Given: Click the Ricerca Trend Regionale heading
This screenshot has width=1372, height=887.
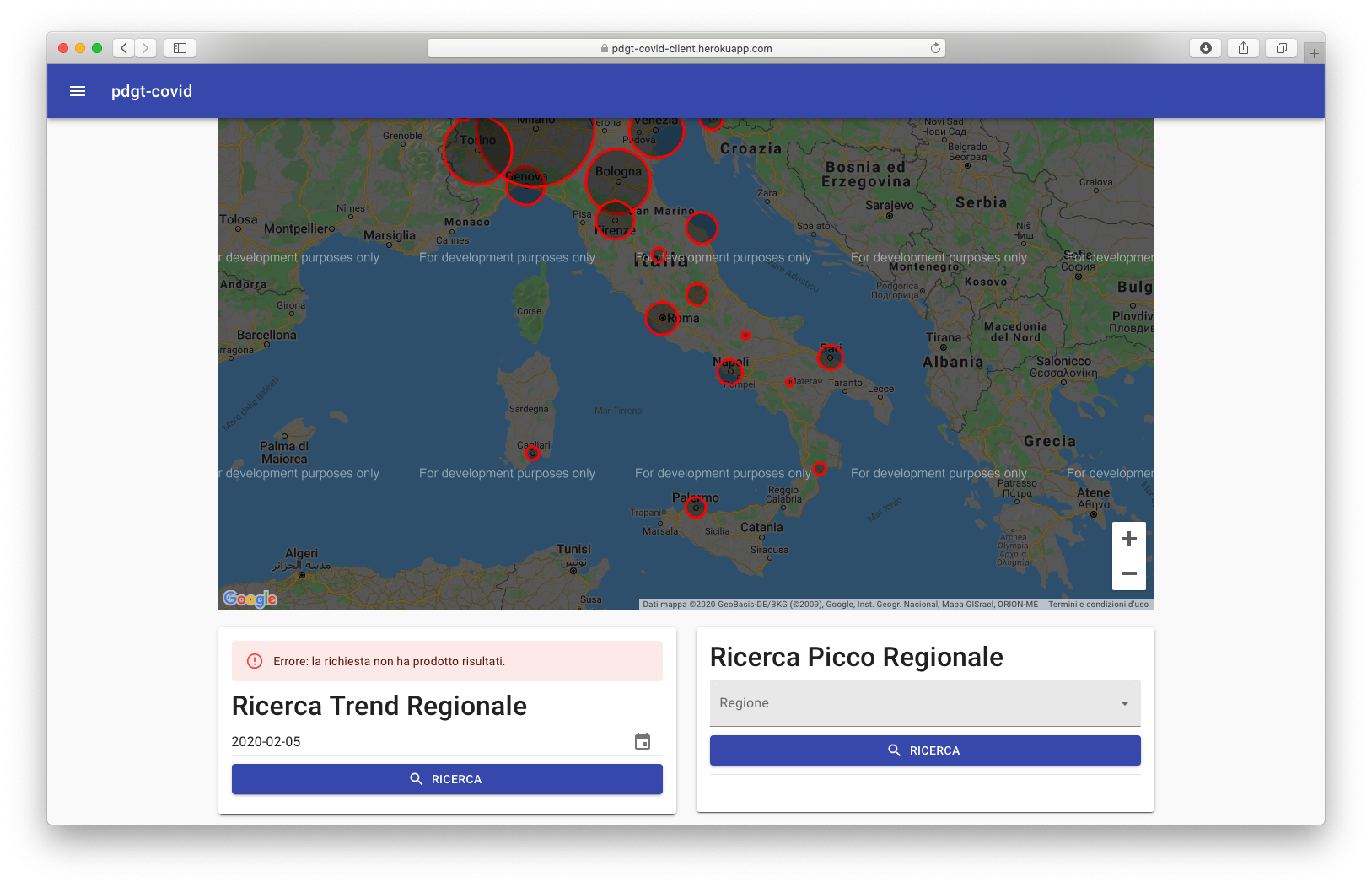Looking at the screenshot, I should coord(379,706).
